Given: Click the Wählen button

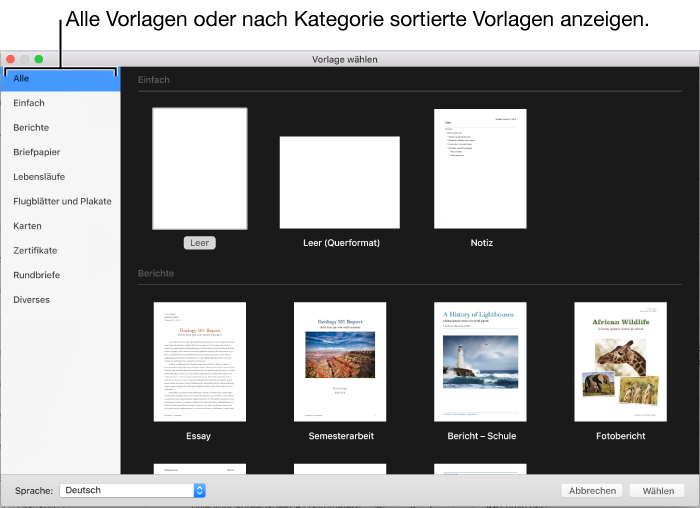Looking at the screenshot, I should click(657, 491).
